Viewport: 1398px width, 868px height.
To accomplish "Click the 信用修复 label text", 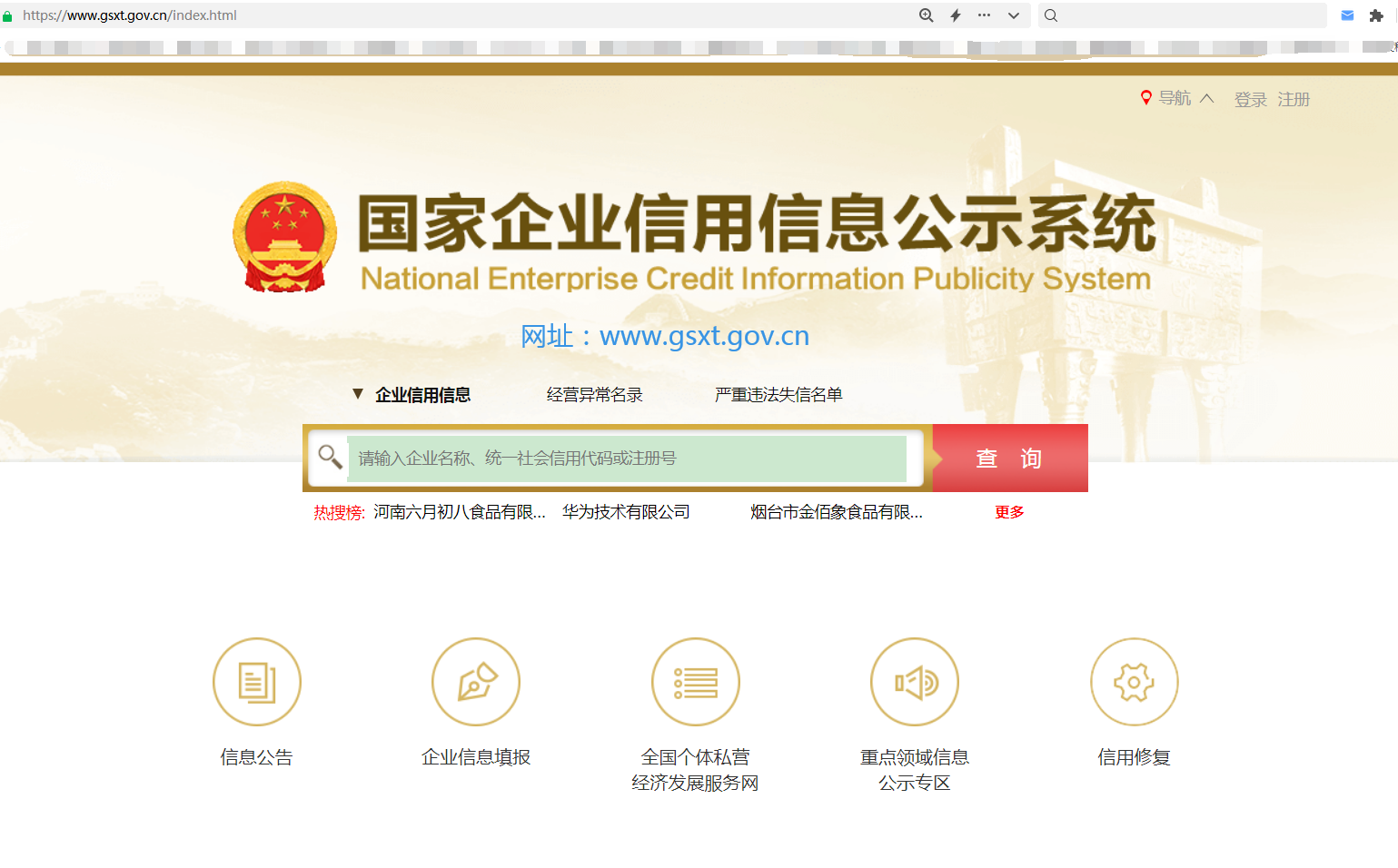I will (1135, 757).
